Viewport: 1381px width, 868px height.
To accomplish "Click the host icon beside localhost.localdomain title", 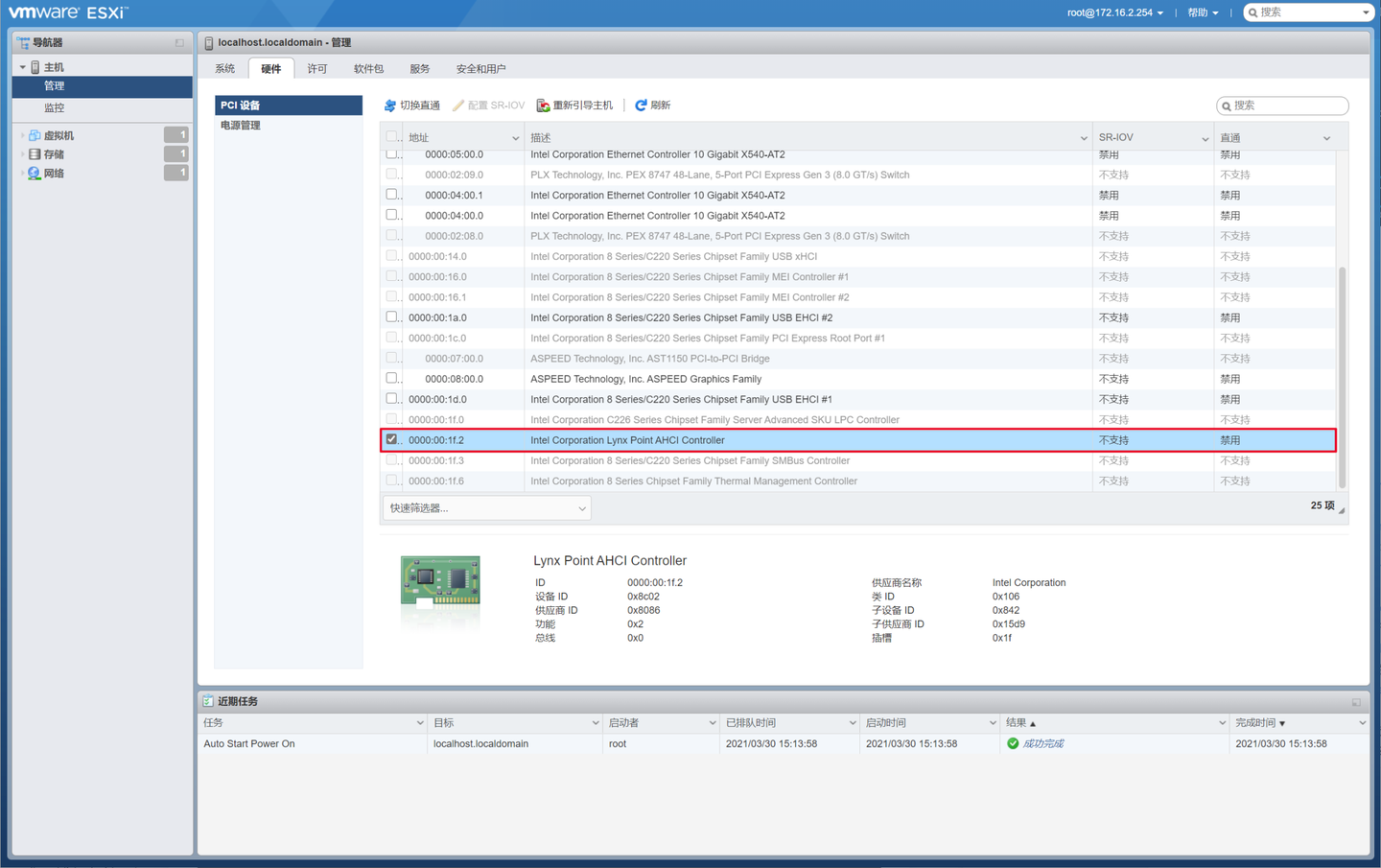I will pos(209,43).
